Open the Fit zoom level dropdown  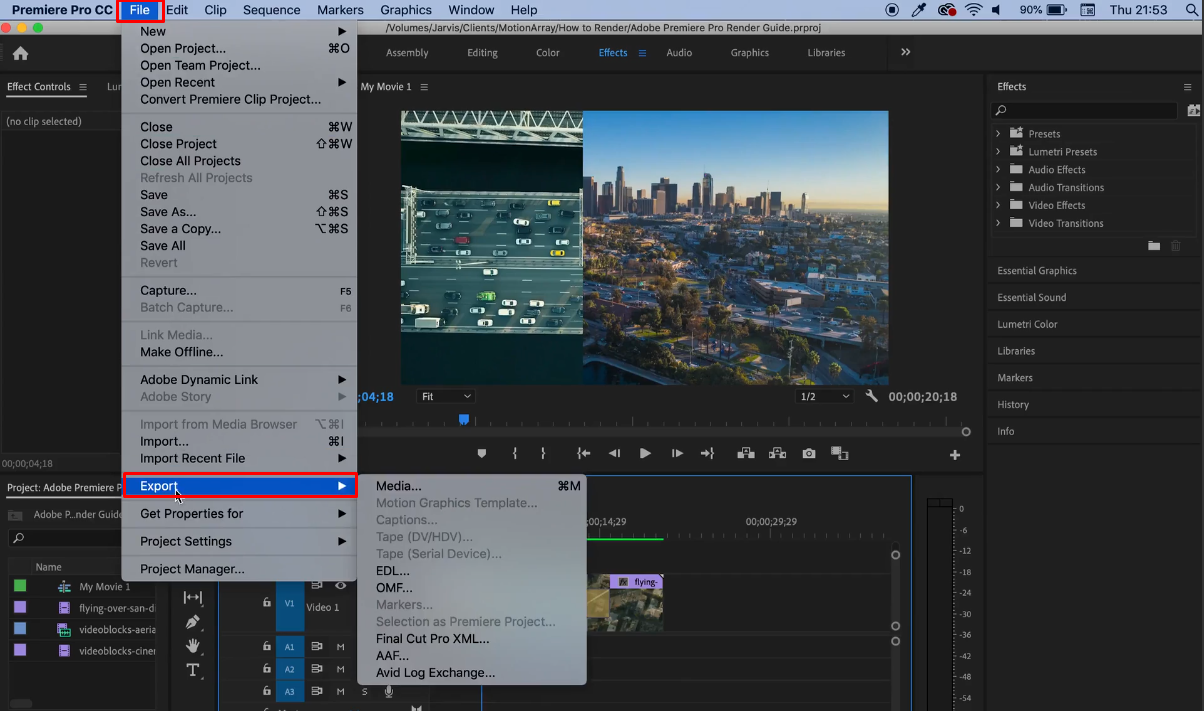(445, 396)
